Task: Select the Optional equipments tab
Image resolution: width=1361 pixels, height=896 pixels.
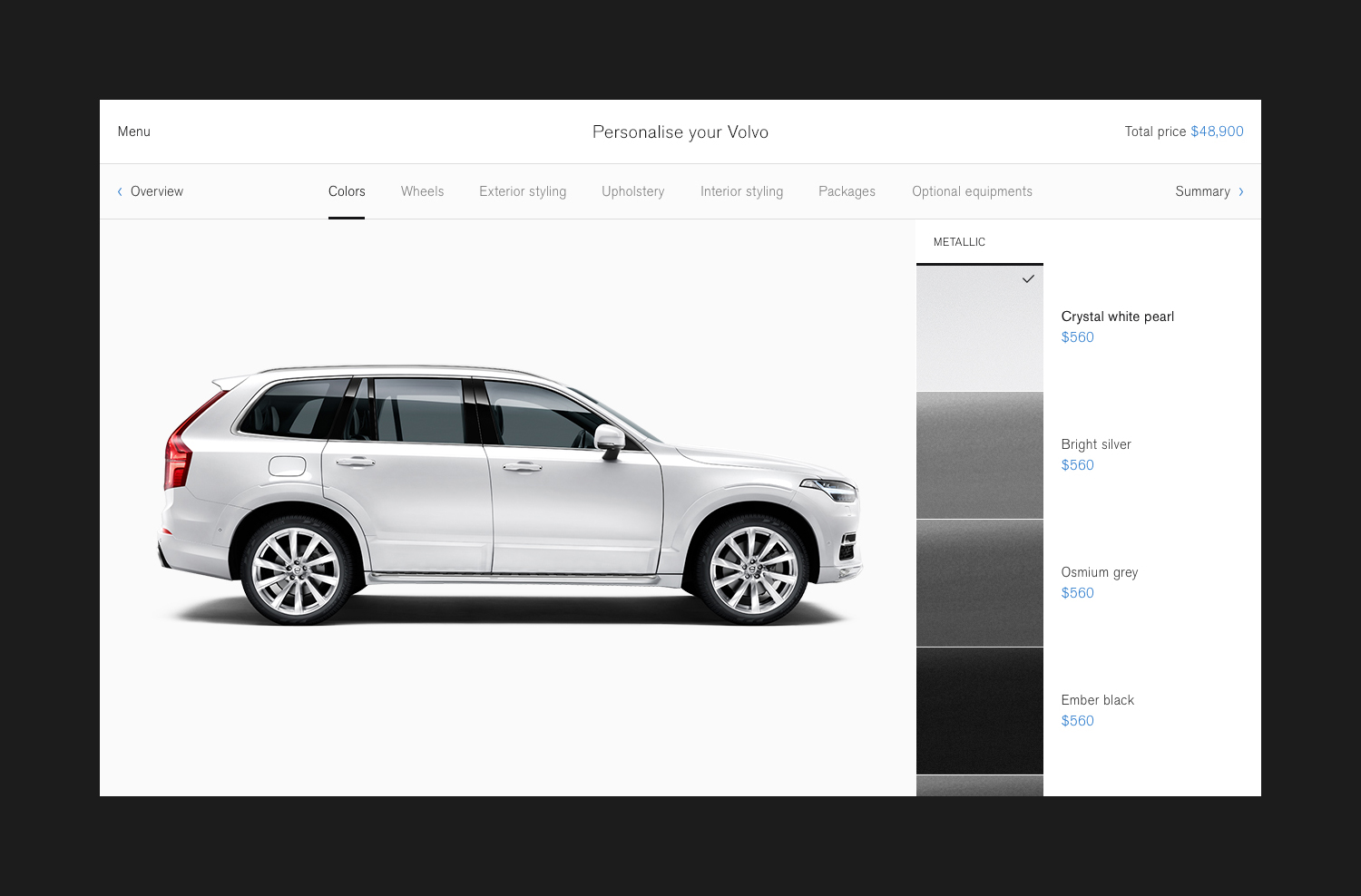Action: point(973,191)
